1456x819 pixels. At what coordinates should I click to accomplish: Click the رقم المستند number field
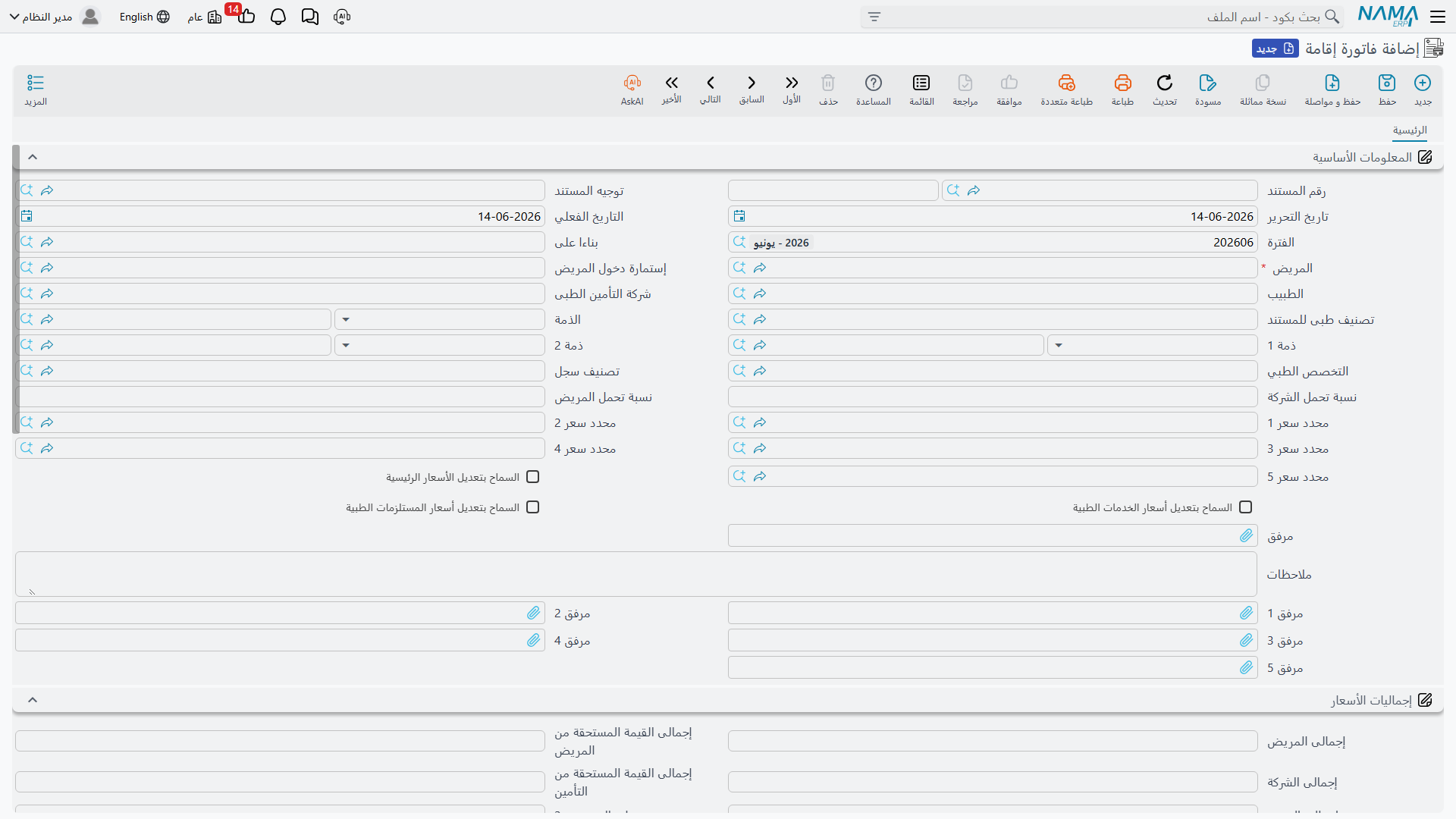(833, 190)
